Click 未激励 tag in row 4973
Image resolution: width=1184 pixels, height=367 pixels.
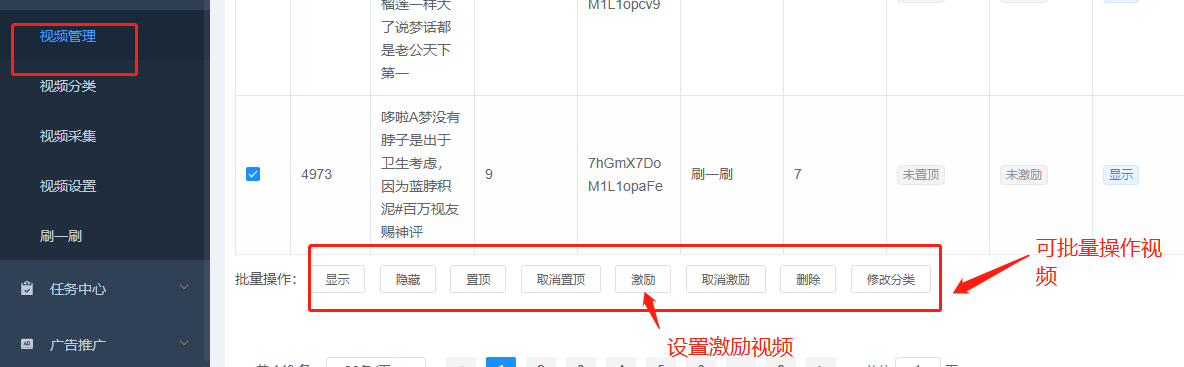pos(1024,175)
